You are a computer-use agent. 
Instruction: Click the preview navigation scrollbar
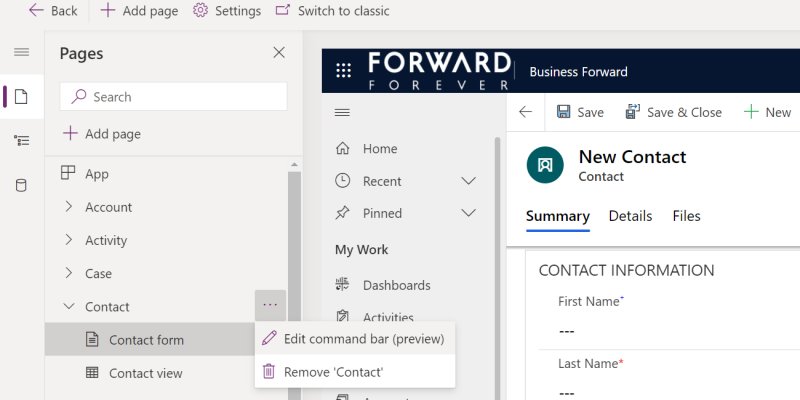point(497,268)
